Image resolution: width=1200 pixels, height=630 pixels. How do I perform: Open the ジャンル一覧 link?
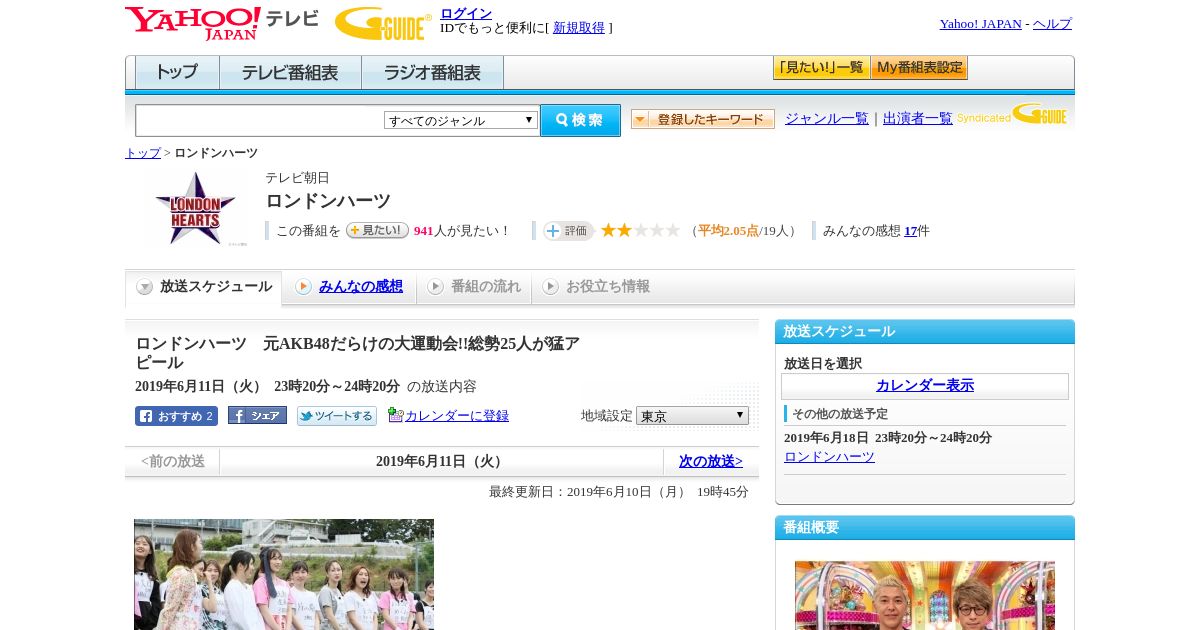827,118
